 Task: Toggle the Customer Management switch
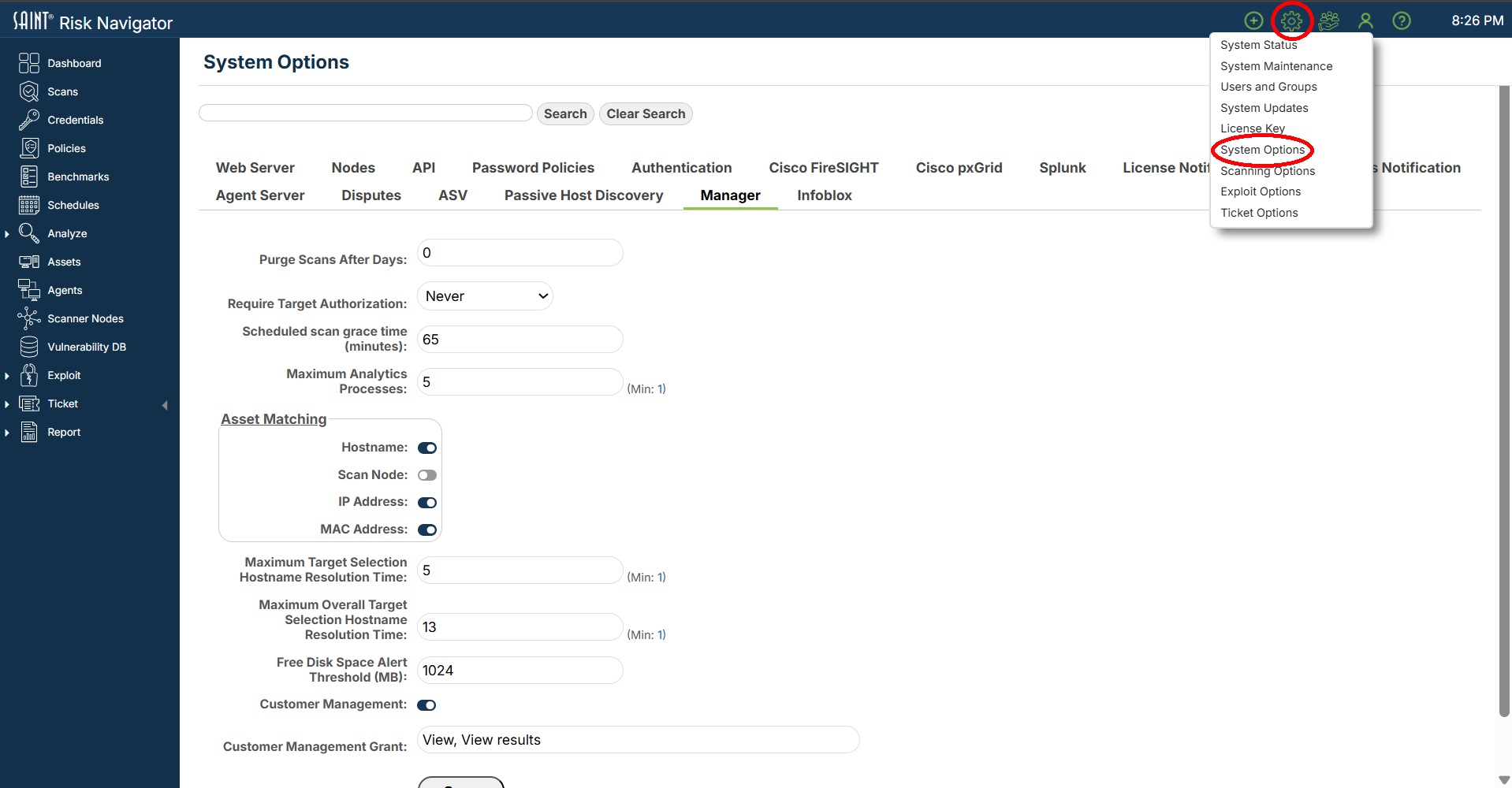426,705
